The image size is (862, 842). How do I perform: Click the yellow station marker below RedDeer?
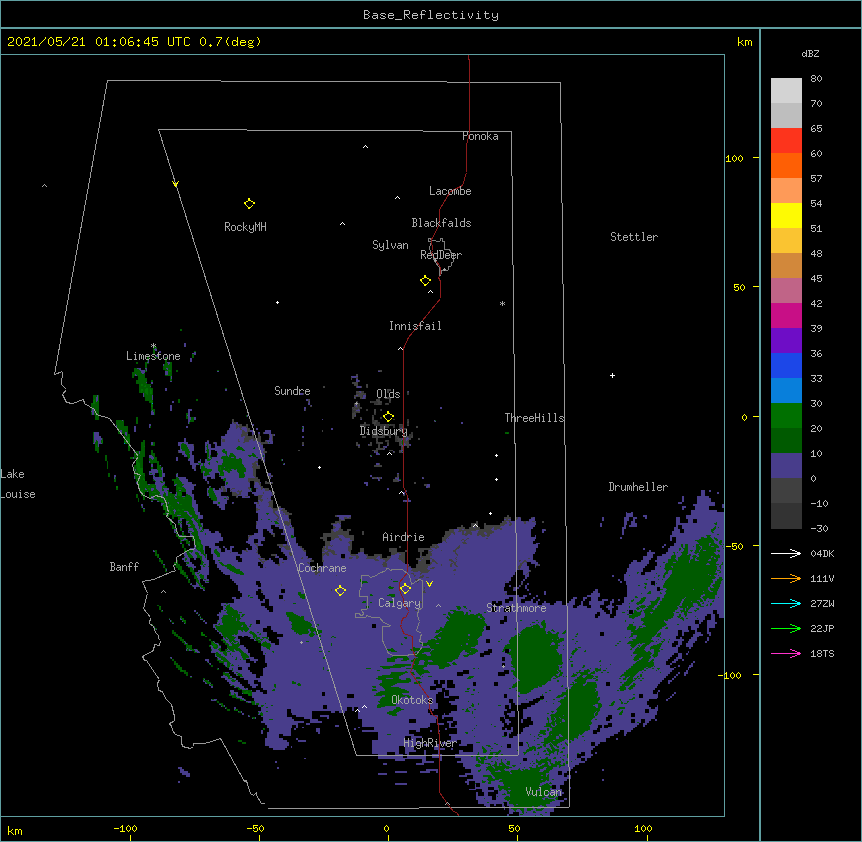point(425,281)
